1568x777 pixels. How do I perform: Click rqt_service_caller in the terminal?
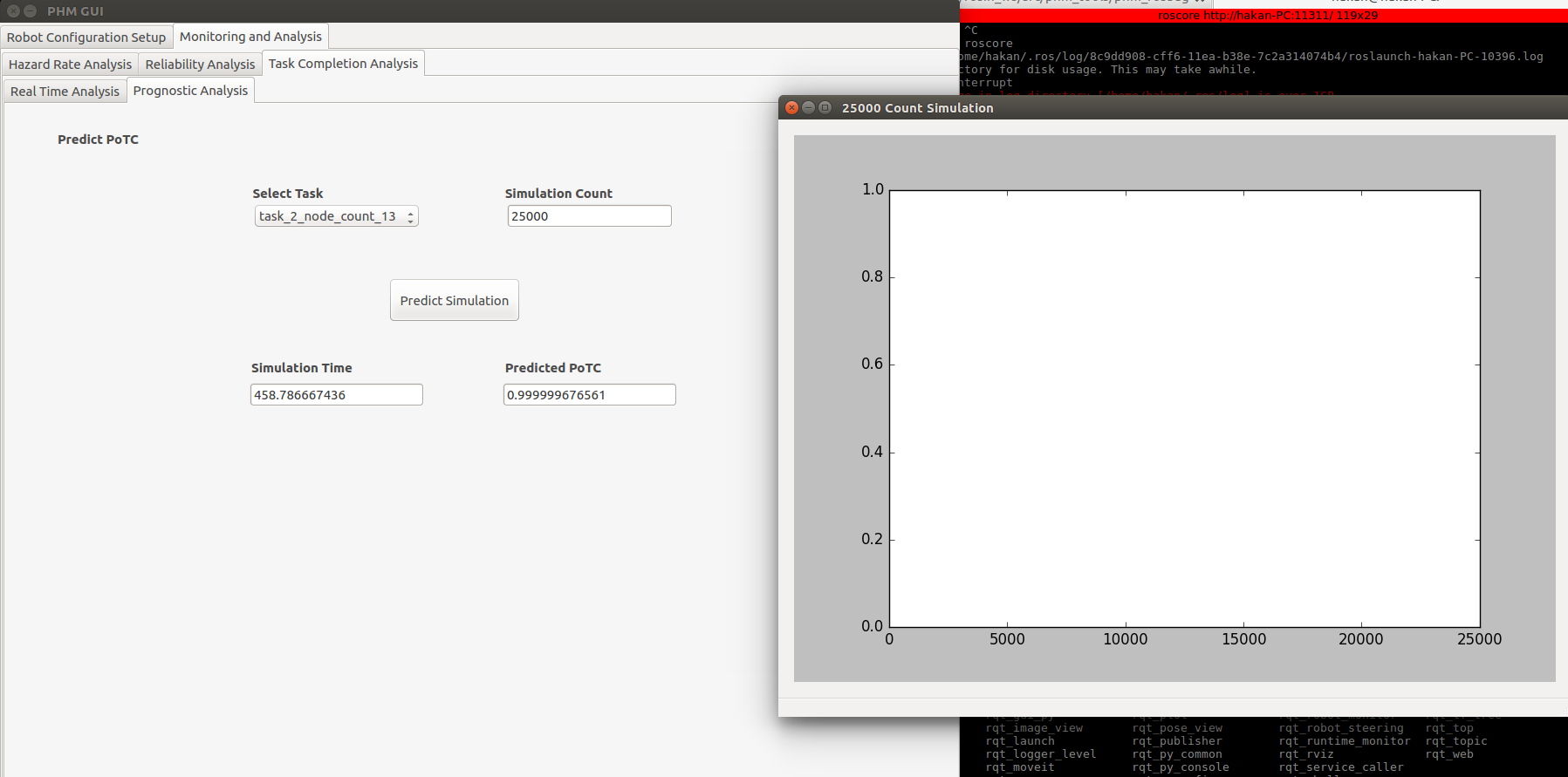coord(1341,767)
